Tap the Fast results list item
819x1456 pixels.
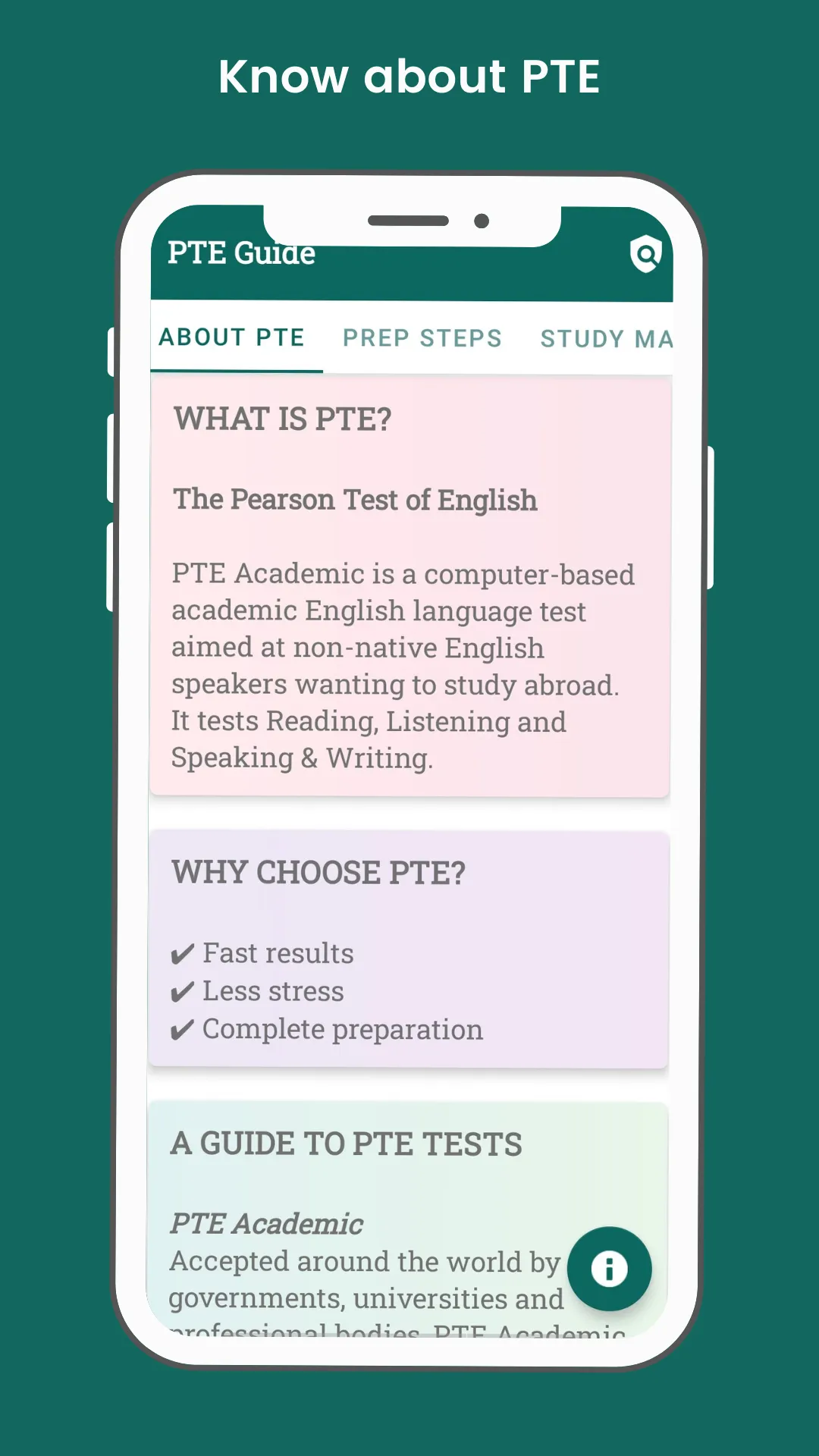click(262, 954)
